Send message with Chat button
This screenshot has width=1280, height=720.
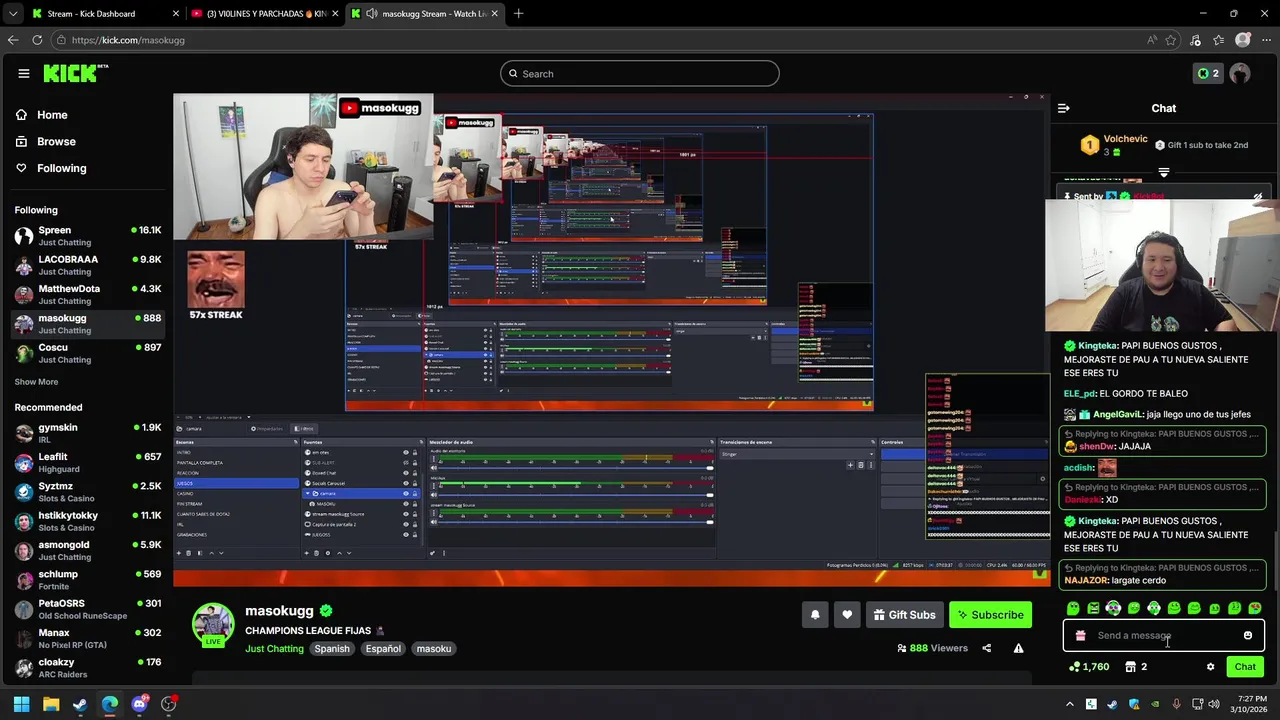[1245, 667]
